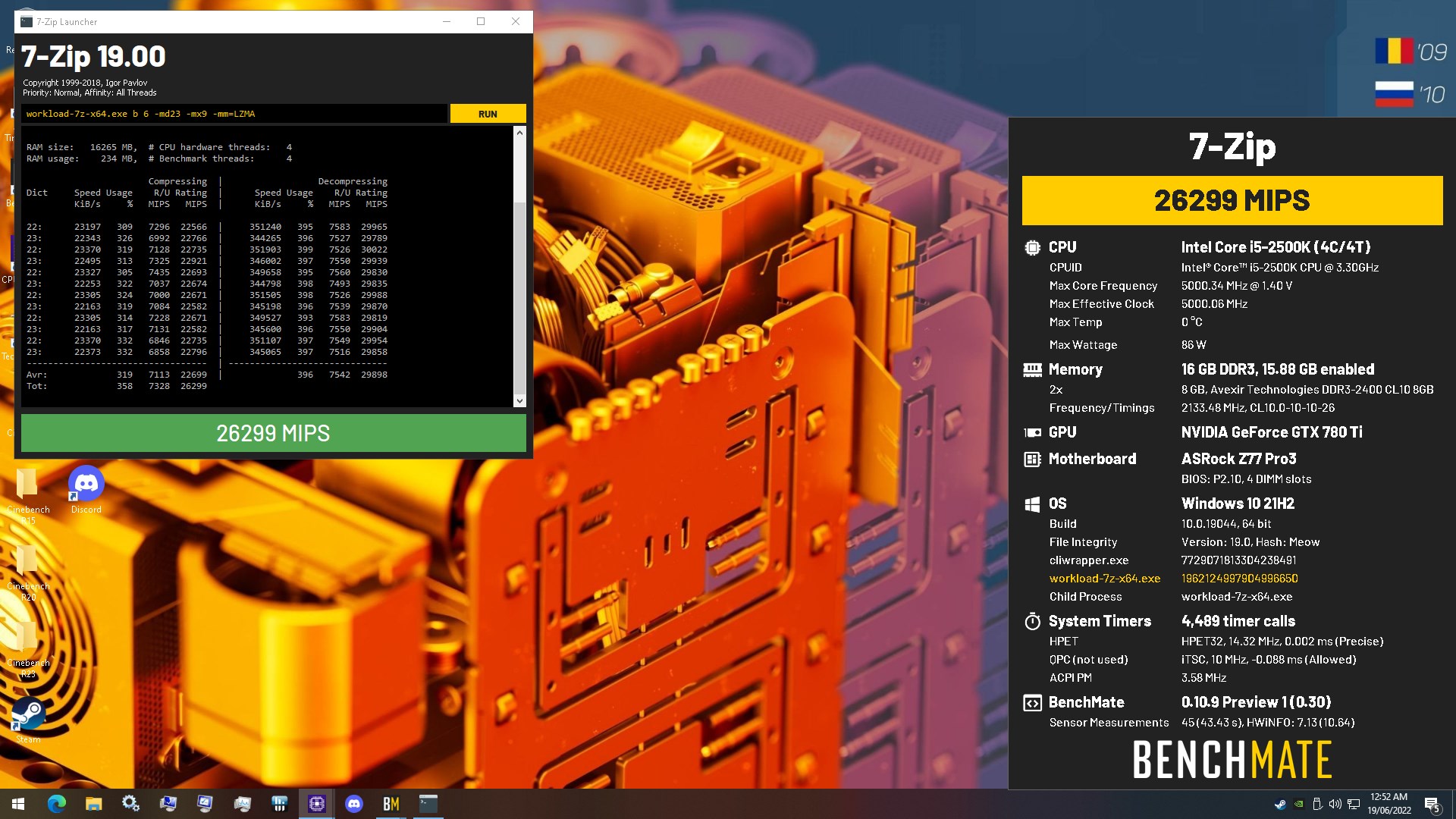Click the 'NVIDIA GeForce GTX 780 Ti' text

point(1272,432)
